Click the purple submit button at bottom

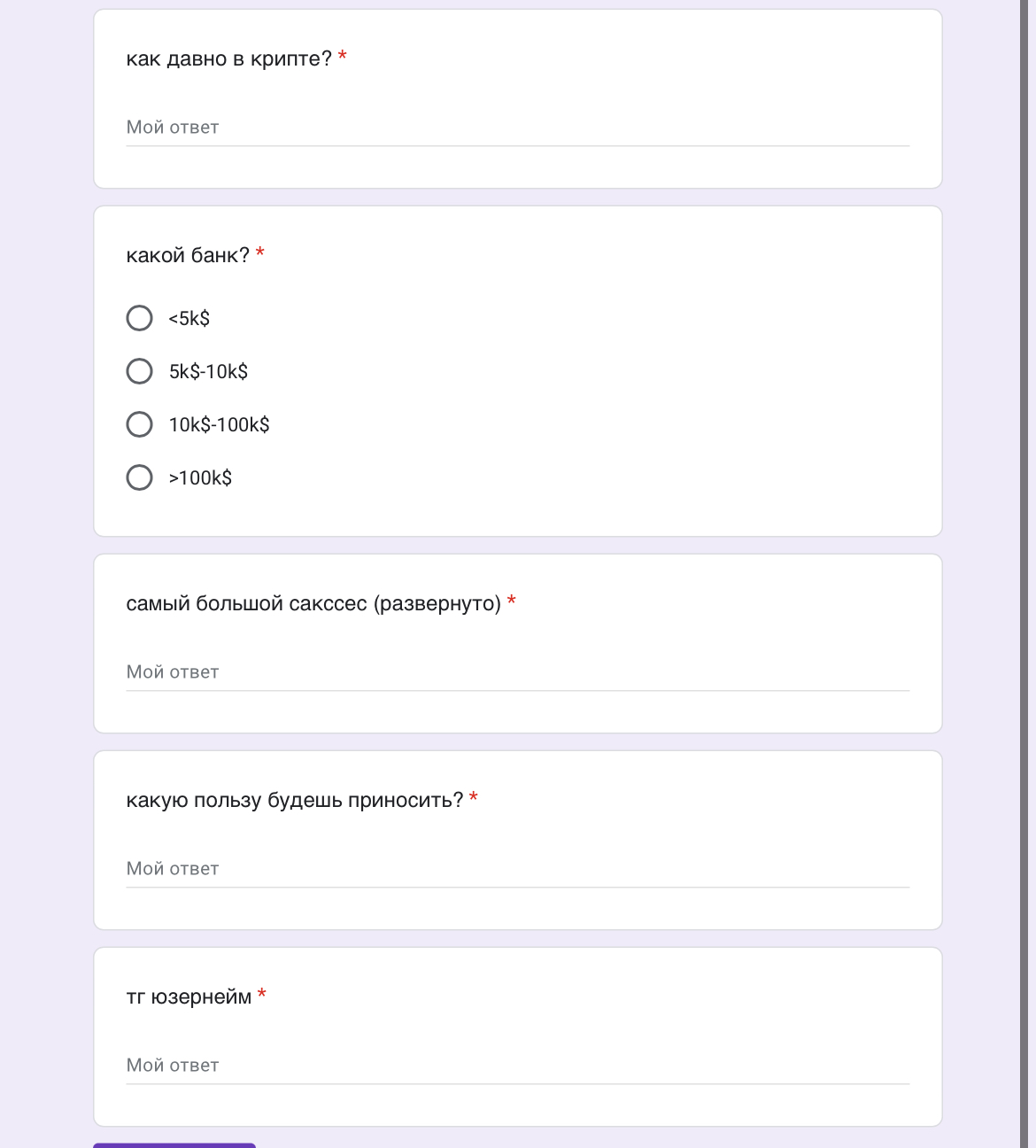click(x=174, y=1145)
